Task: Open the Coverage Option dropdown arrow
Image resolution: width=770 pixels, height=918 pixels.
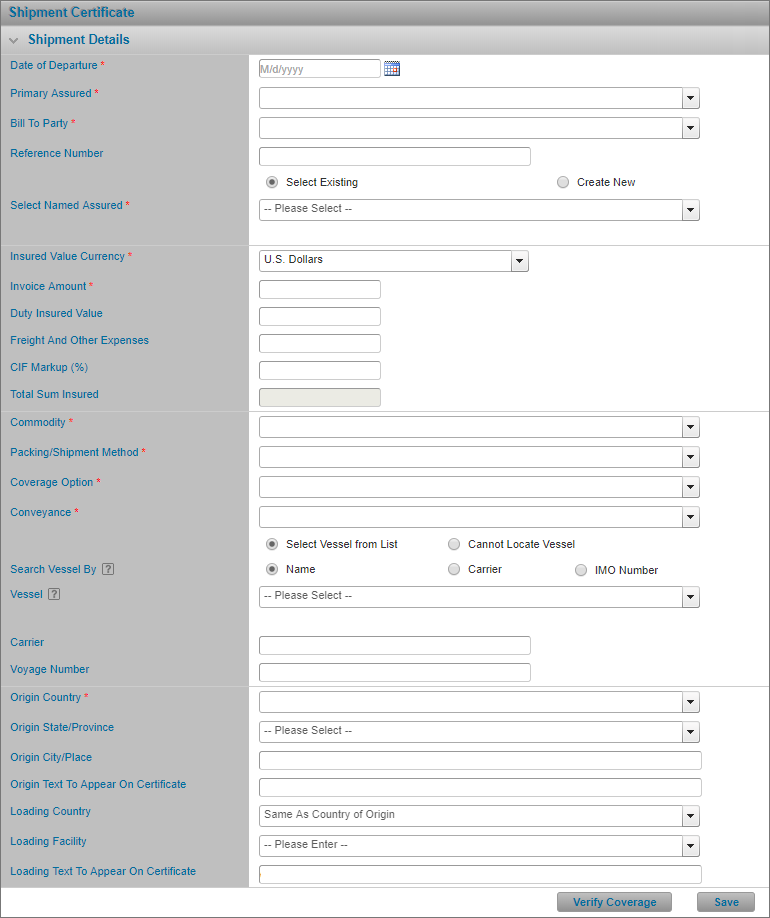Action: click(x=691, y=487)
